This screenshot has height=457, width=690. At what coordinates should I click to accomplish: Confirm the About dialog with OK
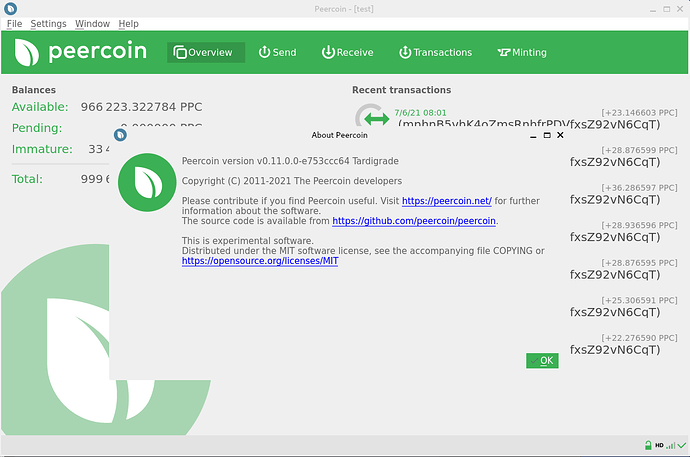[542, 361]
